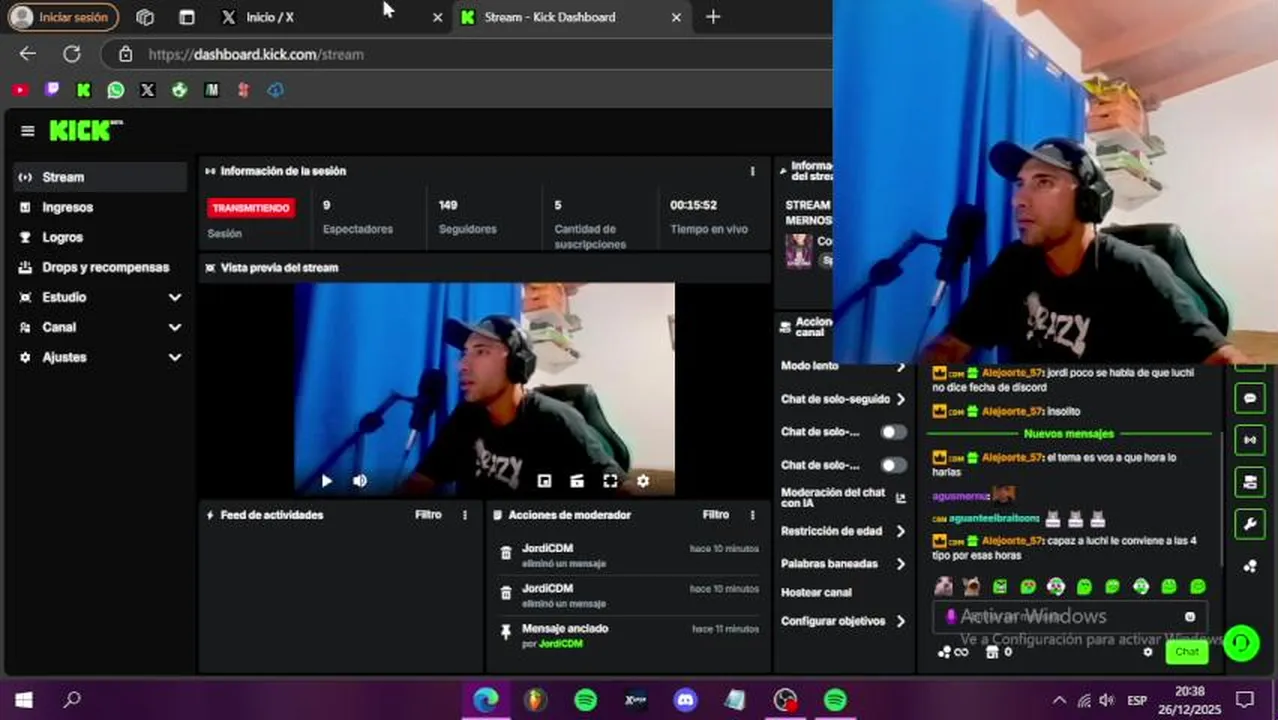Enter fullscreen on stream preview
The width and height of the screenshot is (1278, 720).
pyautogui.click(x=610, y=481)
